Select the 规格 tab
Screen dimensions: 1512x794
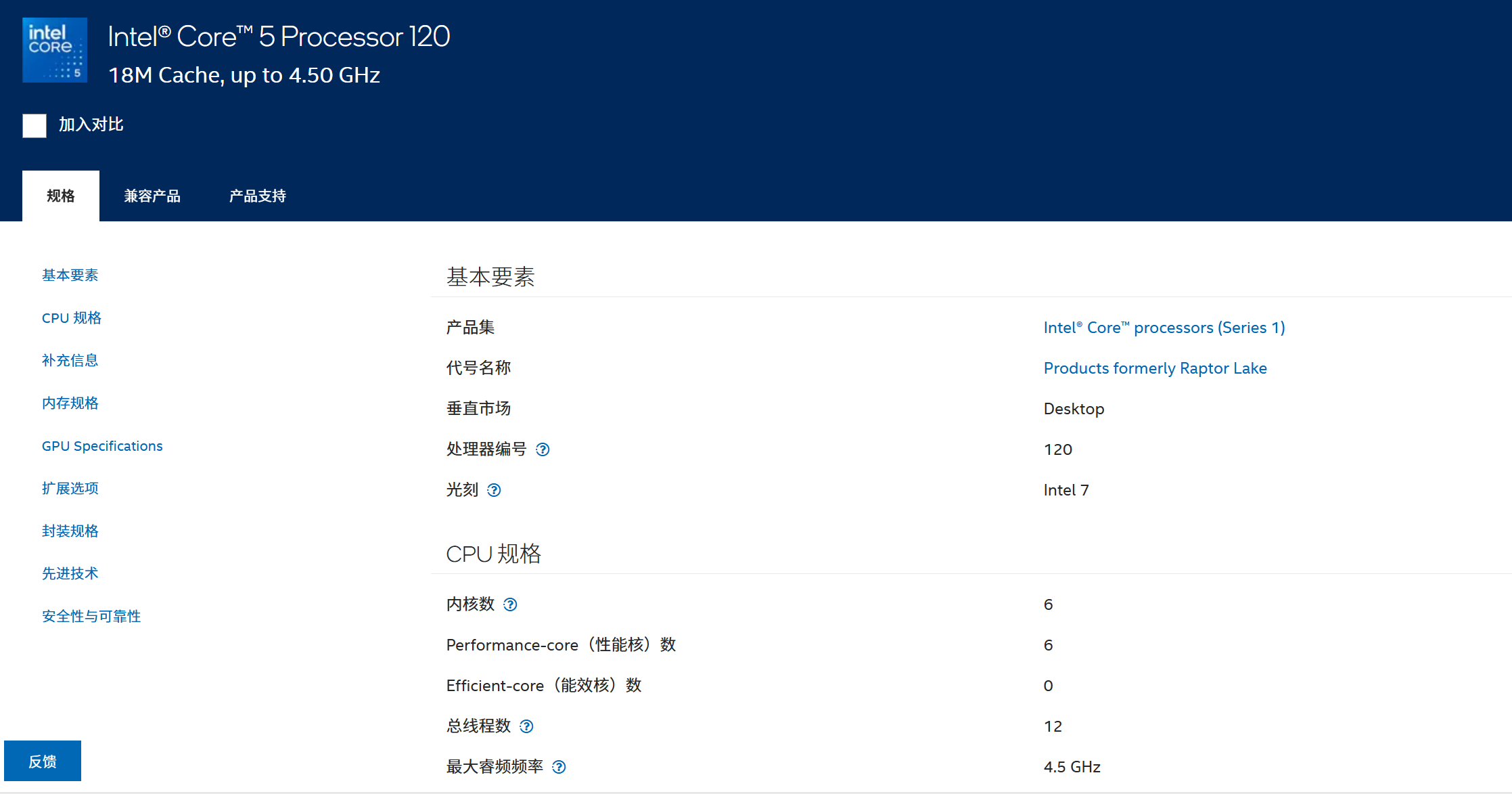pyautogui.click(x=61, y=196)
